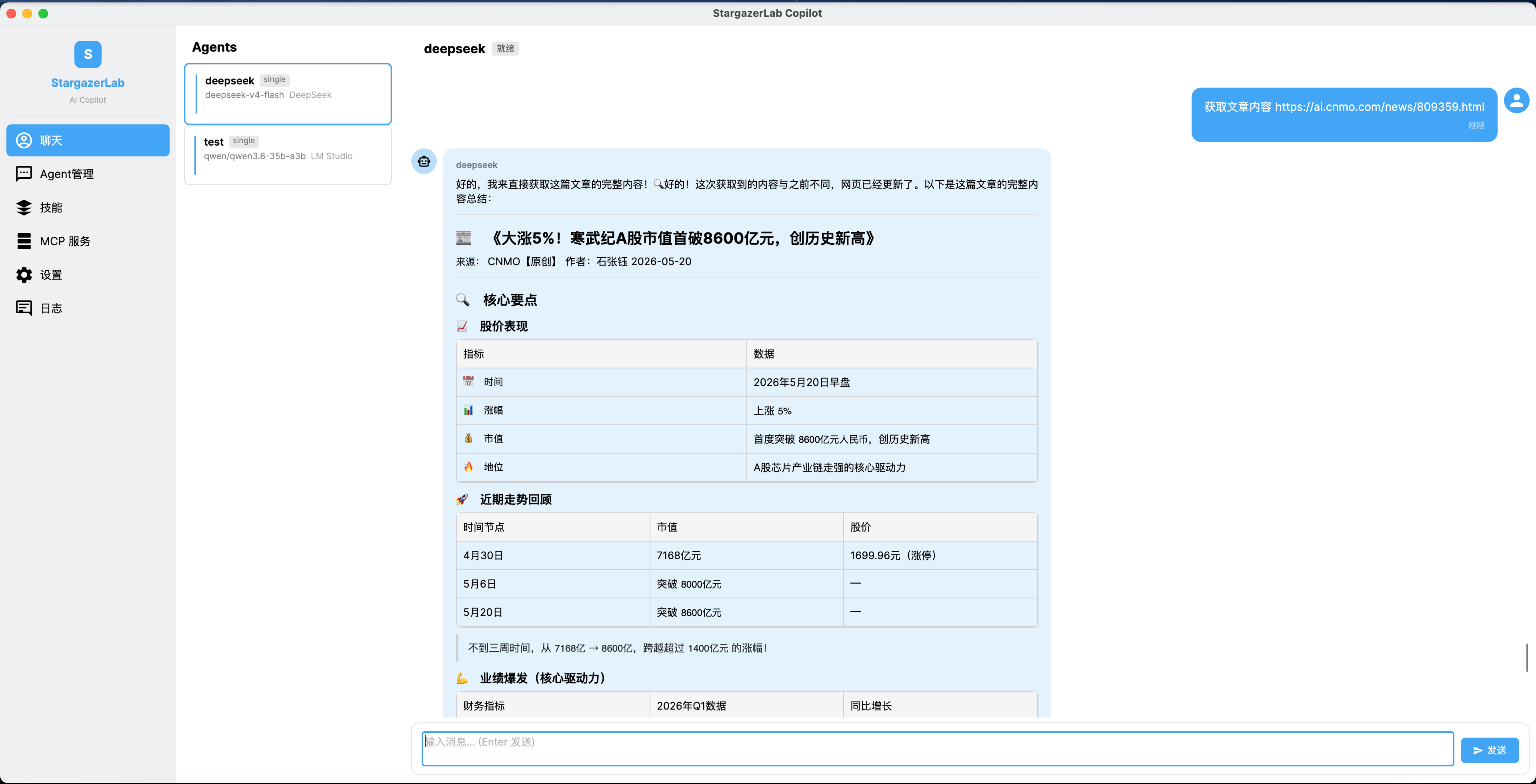
Task: Click the 股价 column header
Action: tap(940, 527)
